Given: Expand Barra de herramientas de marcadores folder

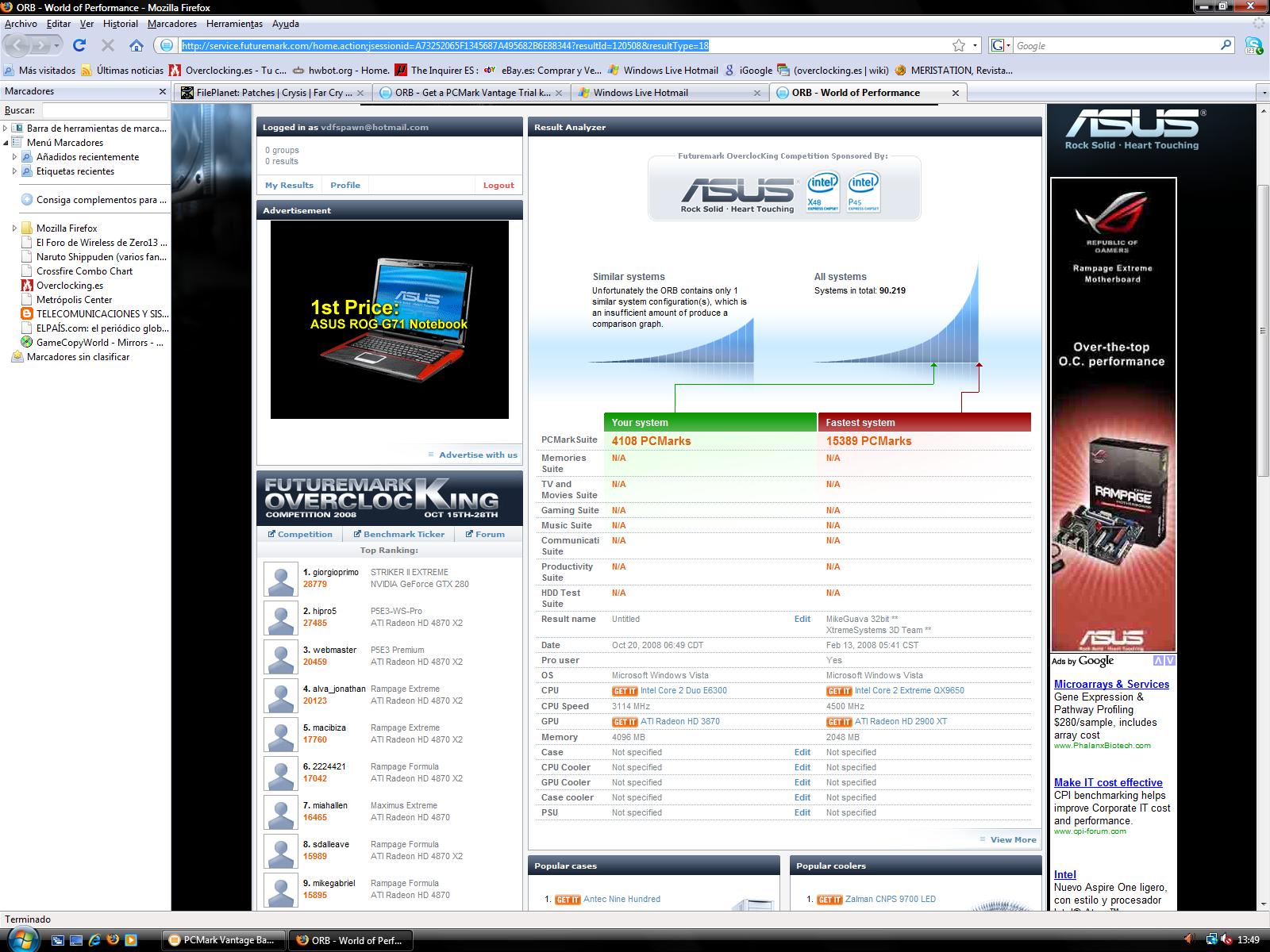Looking at the screenshot, I should 6,128.
